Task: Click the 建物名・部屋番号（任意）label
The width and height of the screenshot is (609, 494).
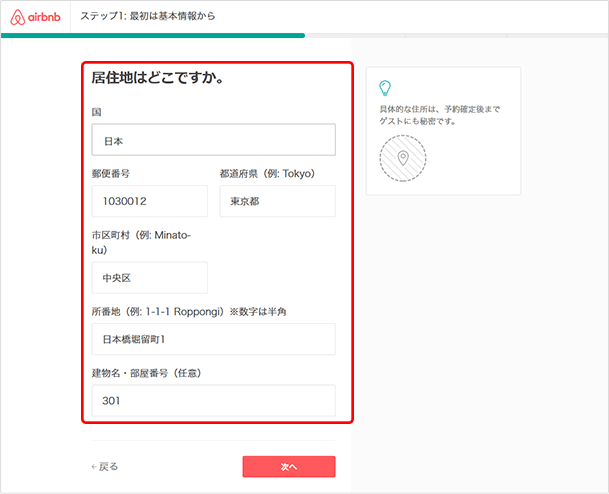Action: pyautogui.click(x=146, y=373)
